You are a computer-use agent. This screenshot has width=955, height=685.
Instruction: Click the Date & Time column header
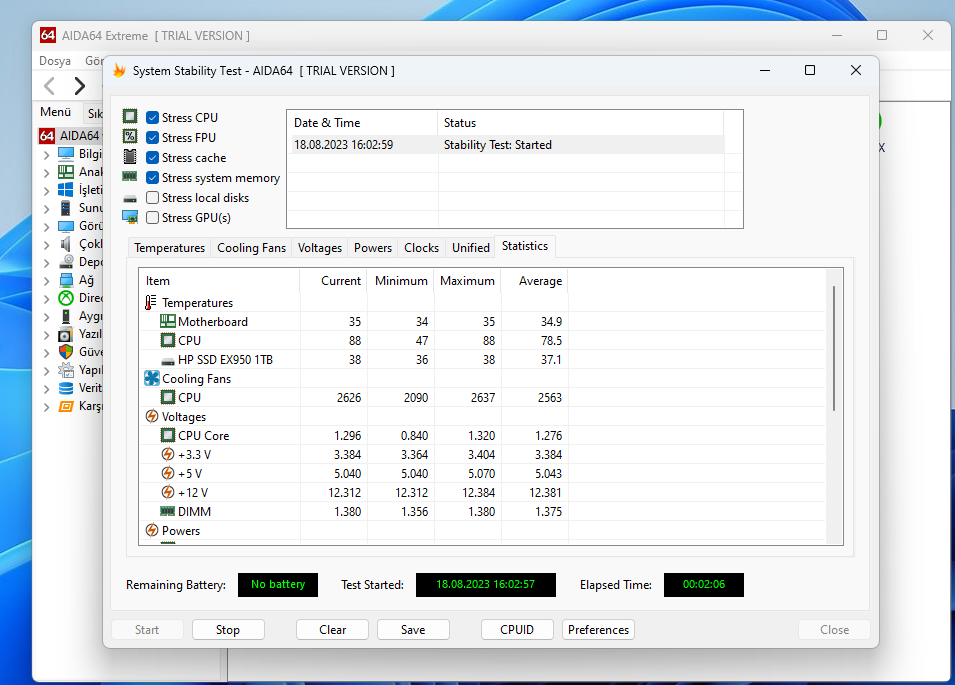[x=362, y=123]
